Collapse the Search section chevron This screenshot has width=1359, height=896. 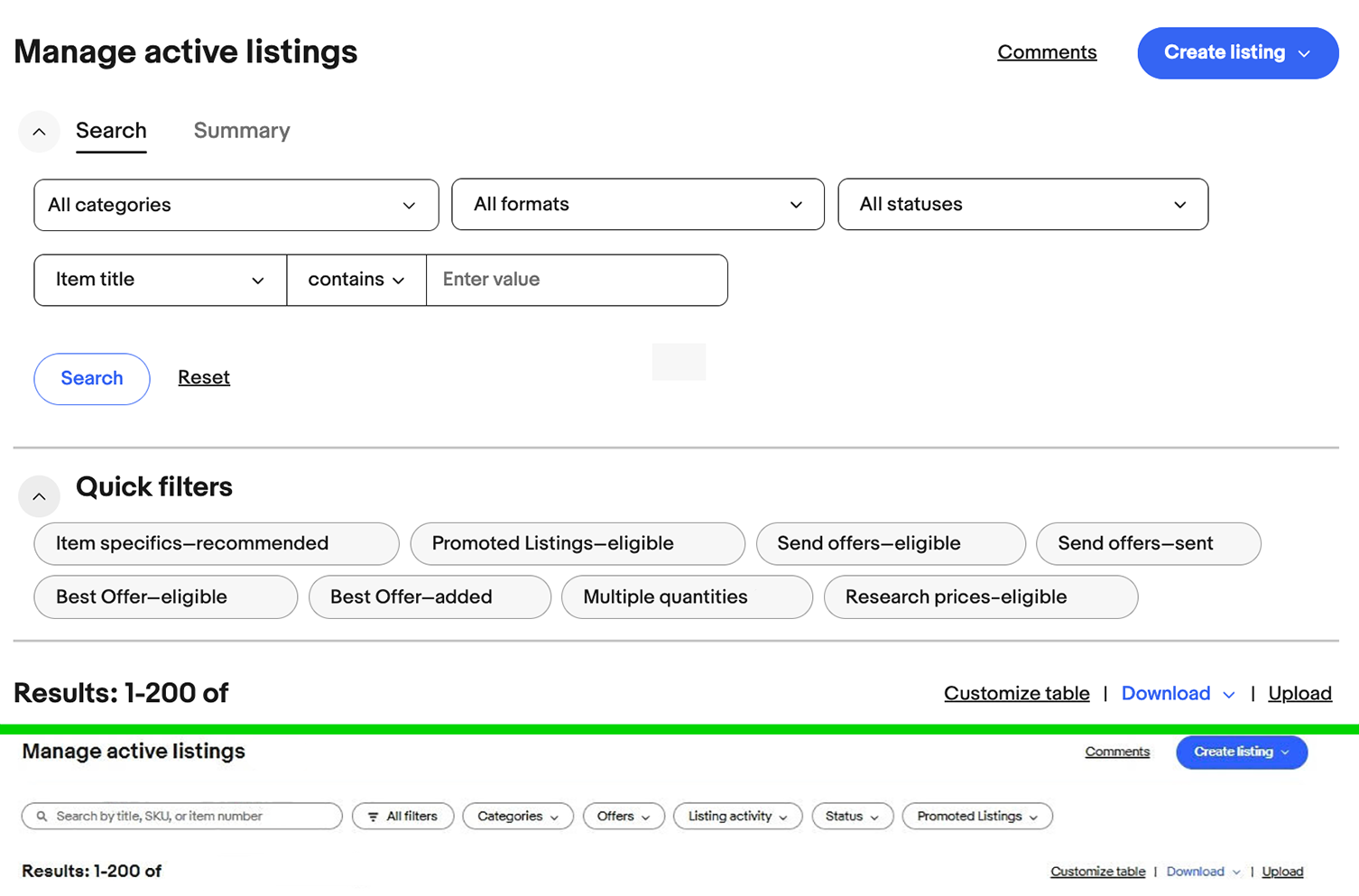pos(39,132)
